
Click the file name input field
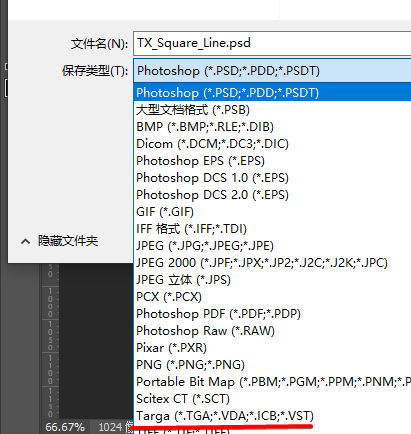(x=272, y=43)
